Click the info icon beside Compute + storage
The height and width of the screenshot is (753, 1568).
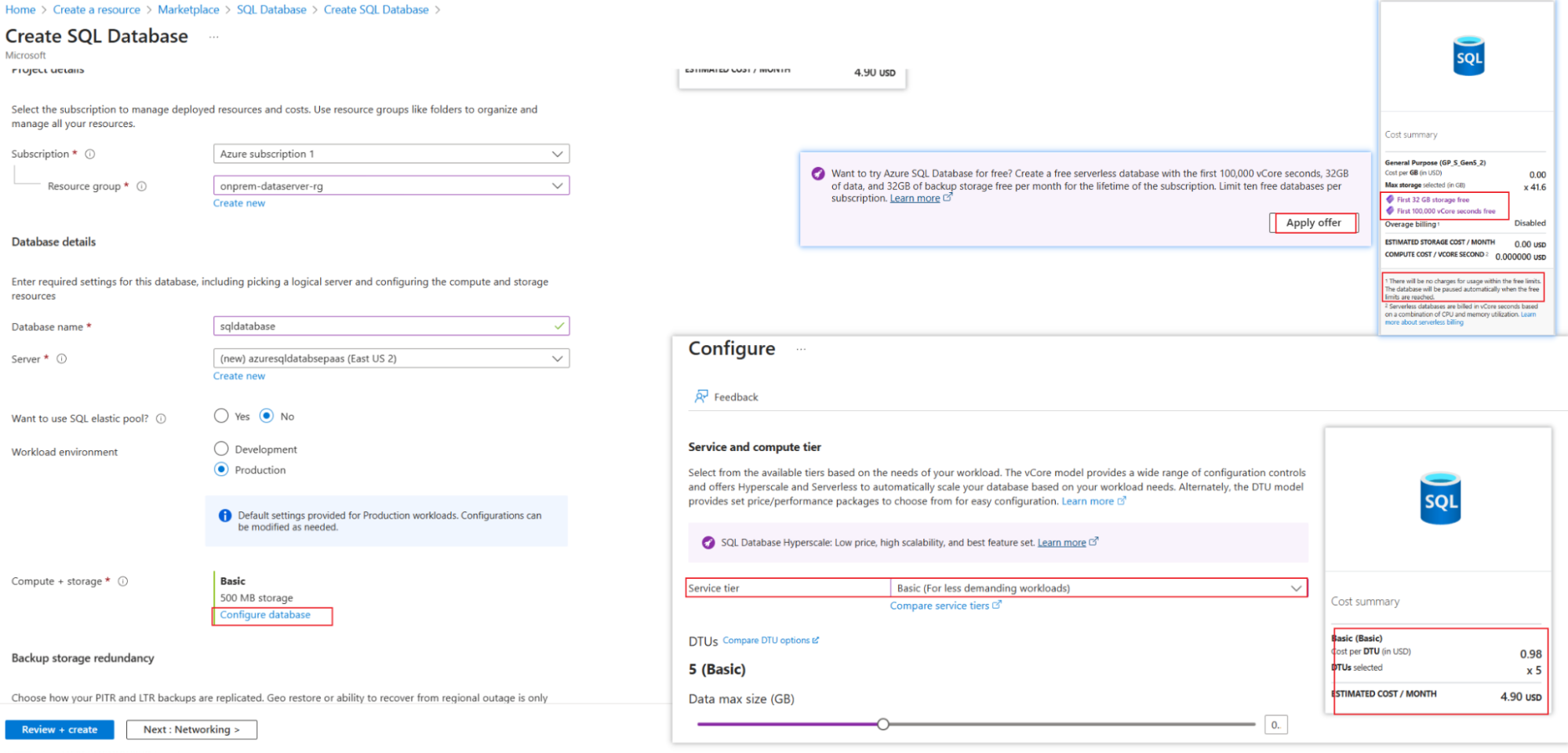[x=122, y=581]
